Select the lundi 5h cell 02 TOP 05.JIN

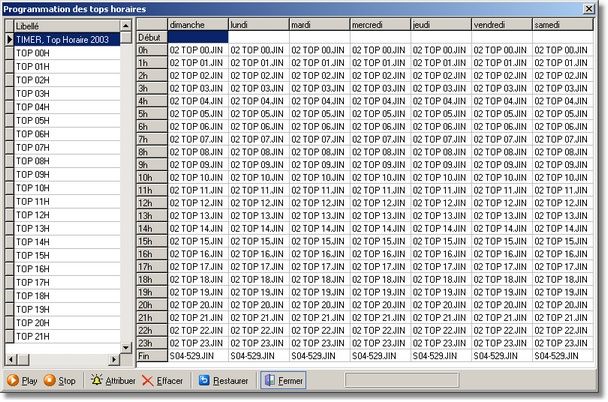[259, 114]
